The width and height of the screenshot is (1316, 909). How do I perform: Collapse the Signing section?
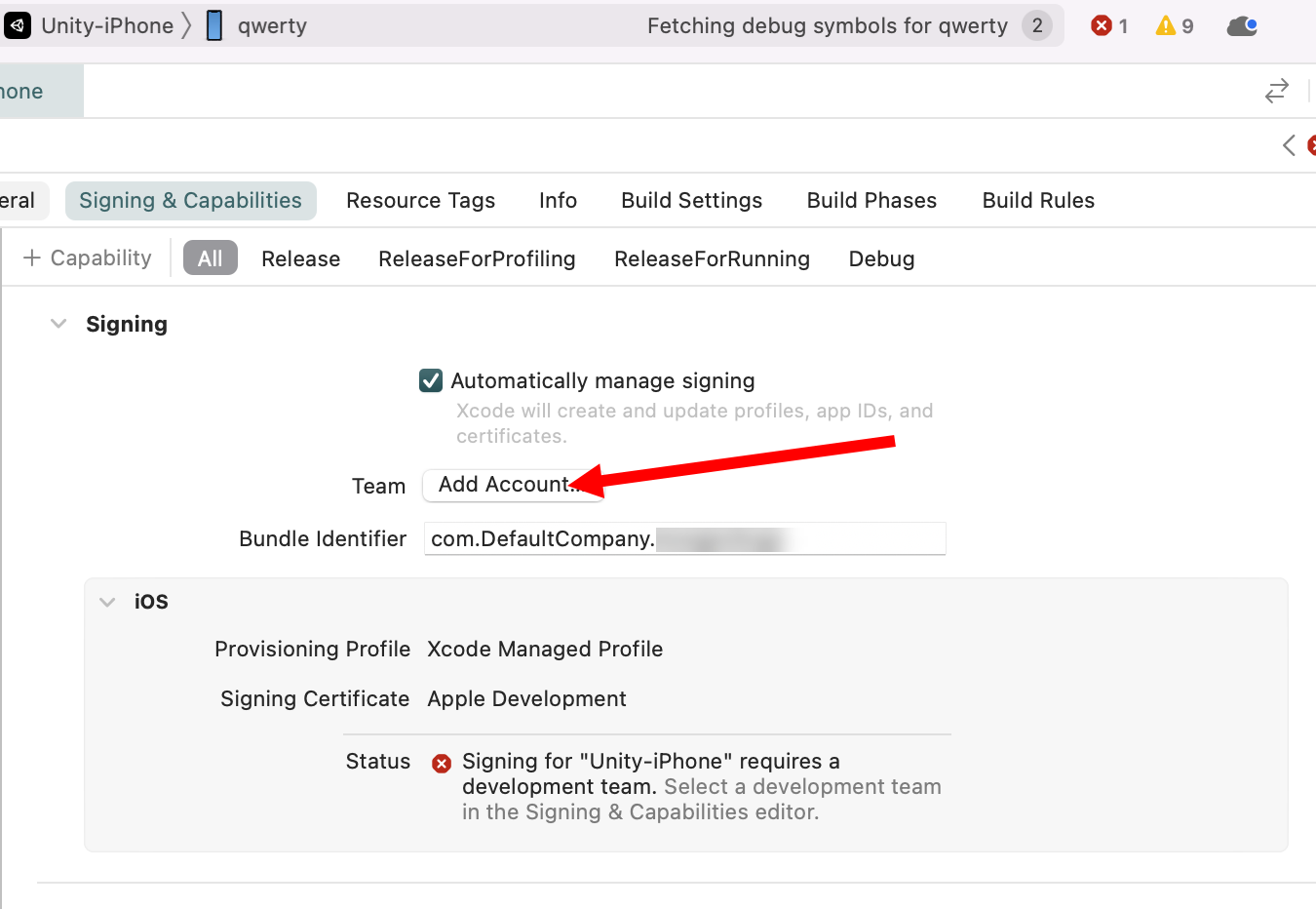point(58,324)
